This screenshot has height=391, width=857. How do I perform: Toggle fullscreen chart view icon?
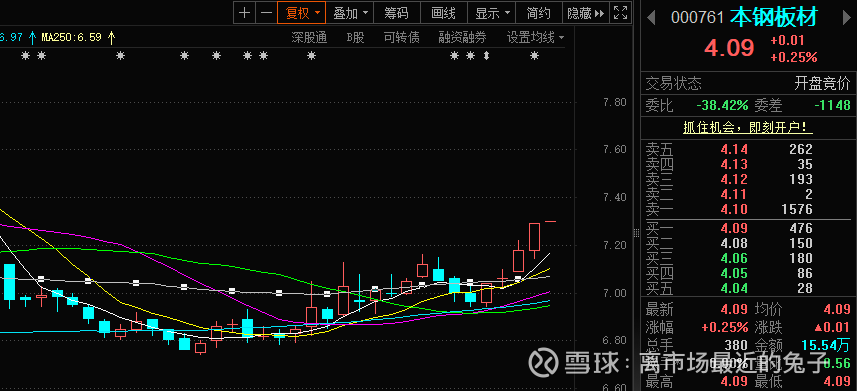[620, 13]
